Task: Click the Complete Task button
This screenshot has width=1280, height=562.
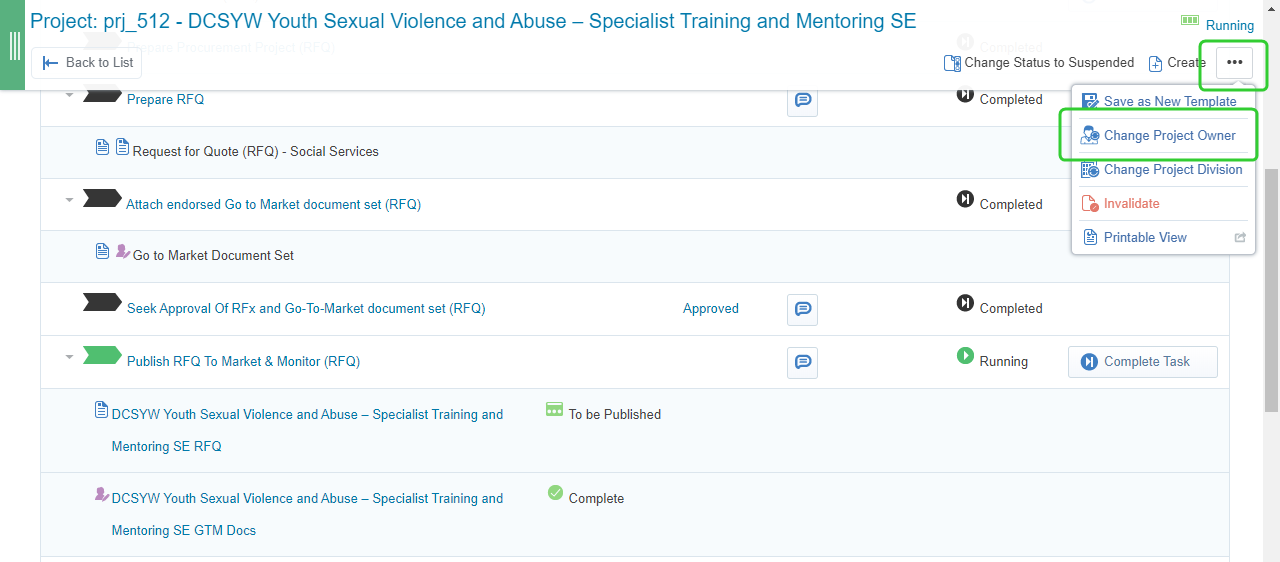Action: [1142, 362]
